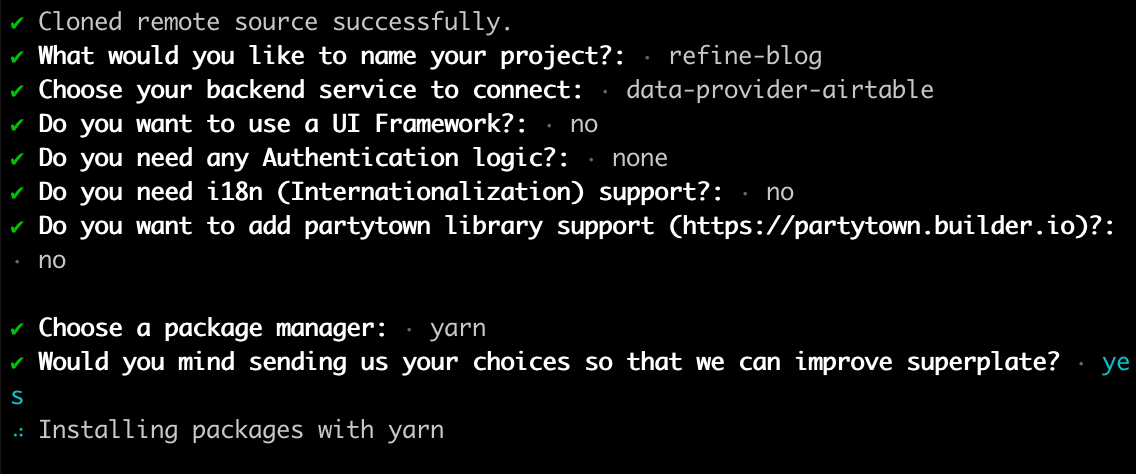Click the checkmark before Choose a package manager
Screen dimensions: 1136x474
pyautogui.click(x=18, y=330)
